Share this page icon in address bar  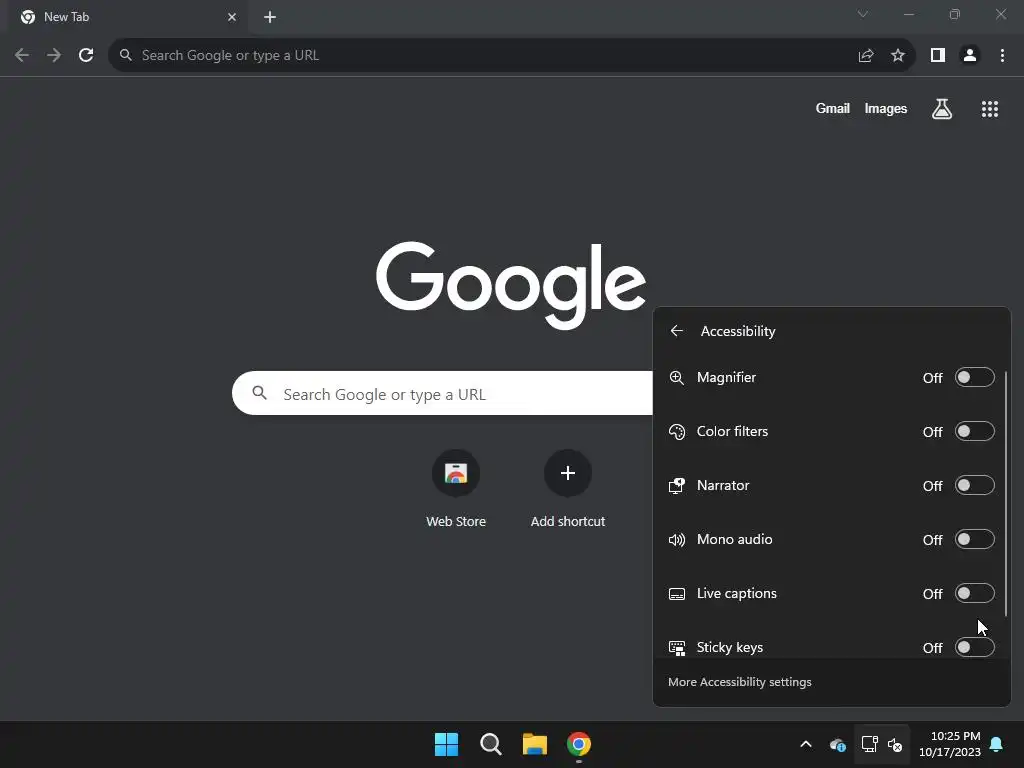(866, 56)
